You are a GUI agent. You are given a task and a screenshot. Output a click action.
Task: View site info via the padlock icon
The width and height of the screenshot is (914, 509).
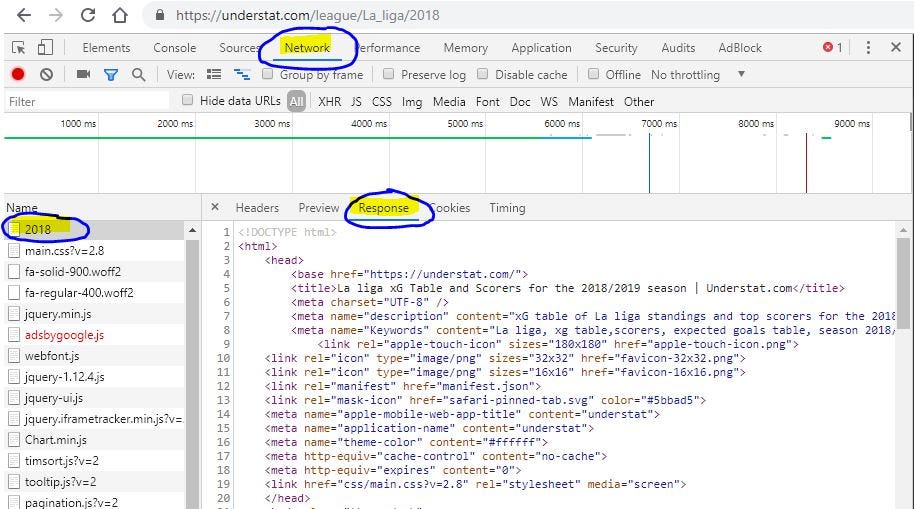click(x=160, y=15)
